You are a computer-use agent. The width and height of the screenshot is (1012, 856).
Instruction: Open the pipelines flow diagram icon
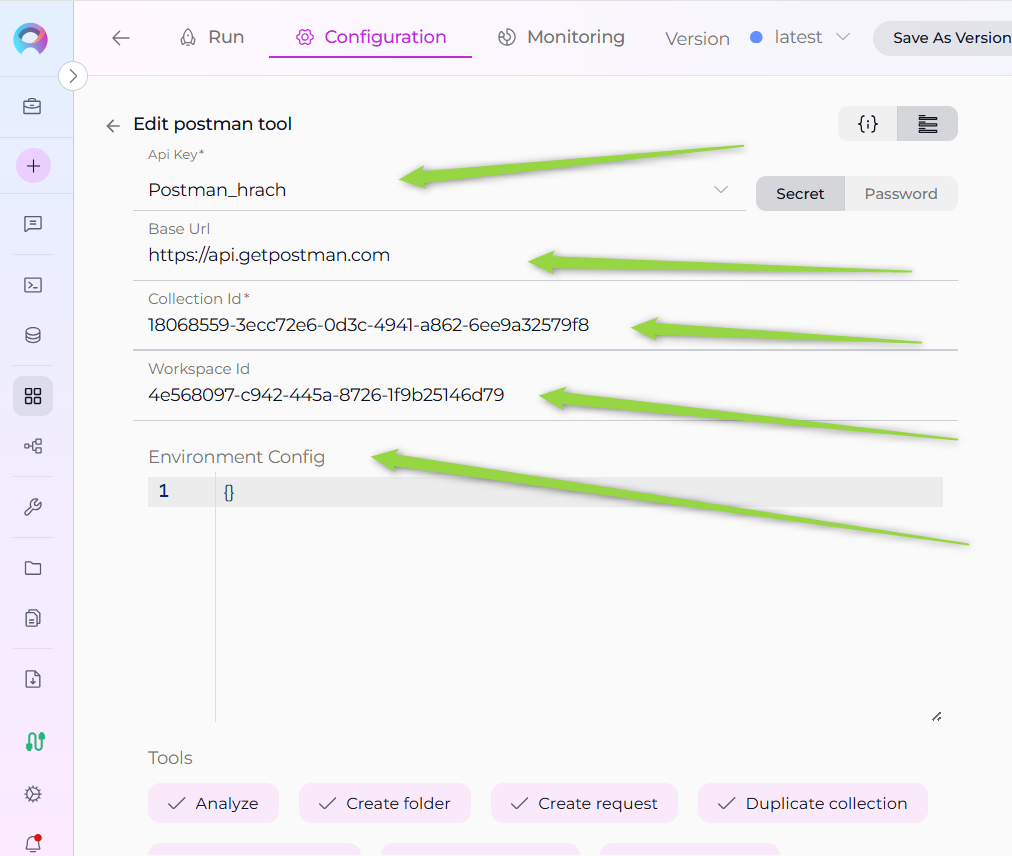tap(33, 446)
